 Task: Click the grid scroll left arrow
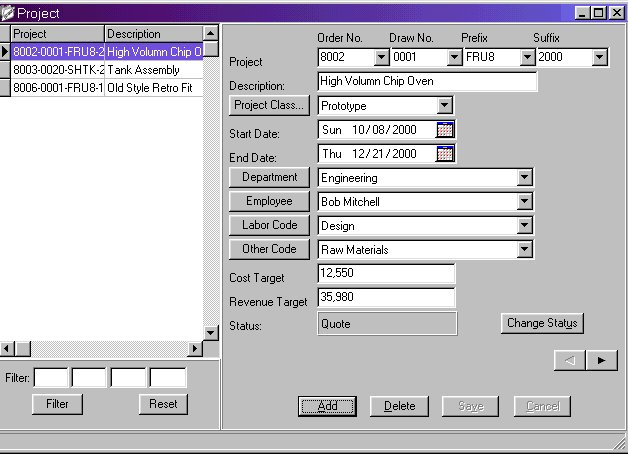click(7, 348)
